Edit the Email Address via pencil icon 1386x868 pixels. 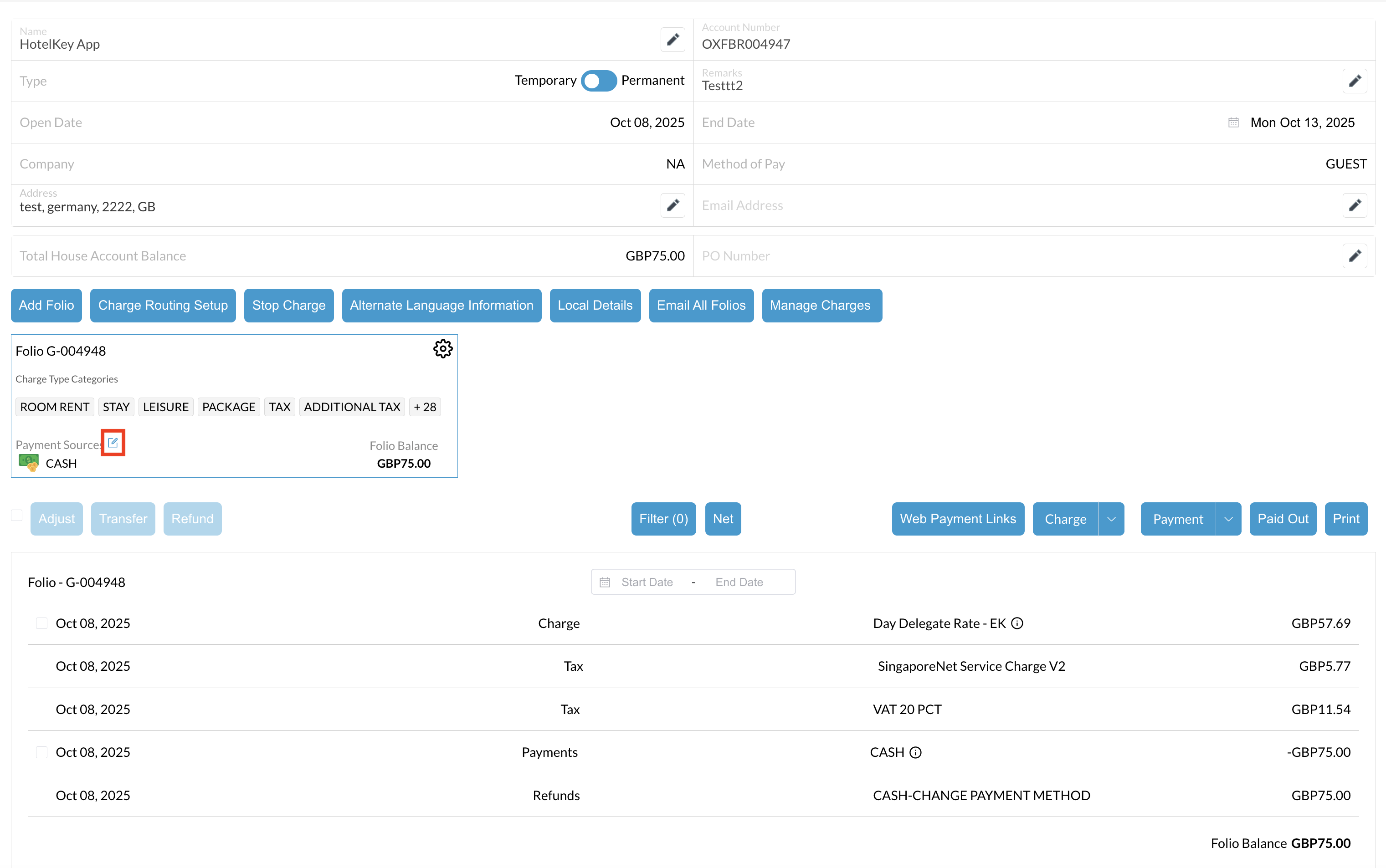click(1355, 205)
